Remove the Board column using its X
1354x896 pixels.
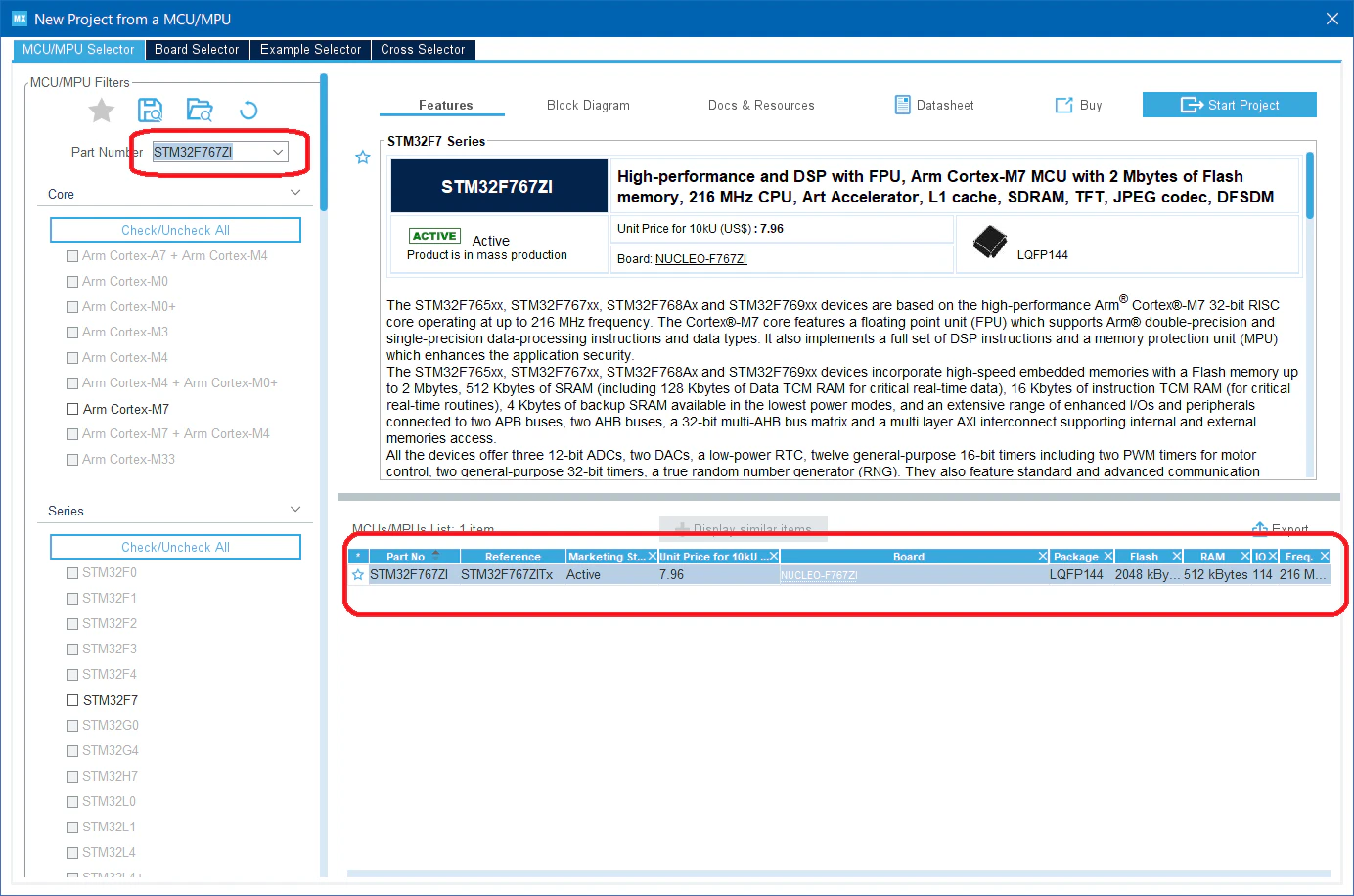(1043, 557)
